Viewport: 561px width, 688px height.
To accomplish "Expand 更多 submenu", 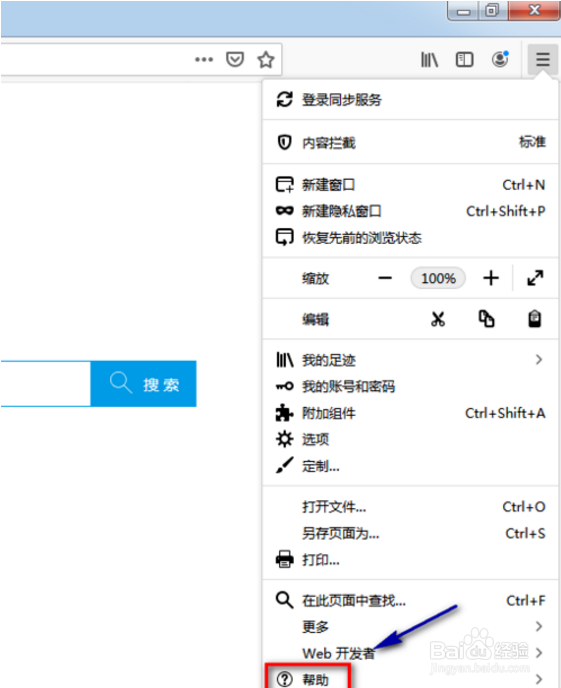I will point(410,627).
